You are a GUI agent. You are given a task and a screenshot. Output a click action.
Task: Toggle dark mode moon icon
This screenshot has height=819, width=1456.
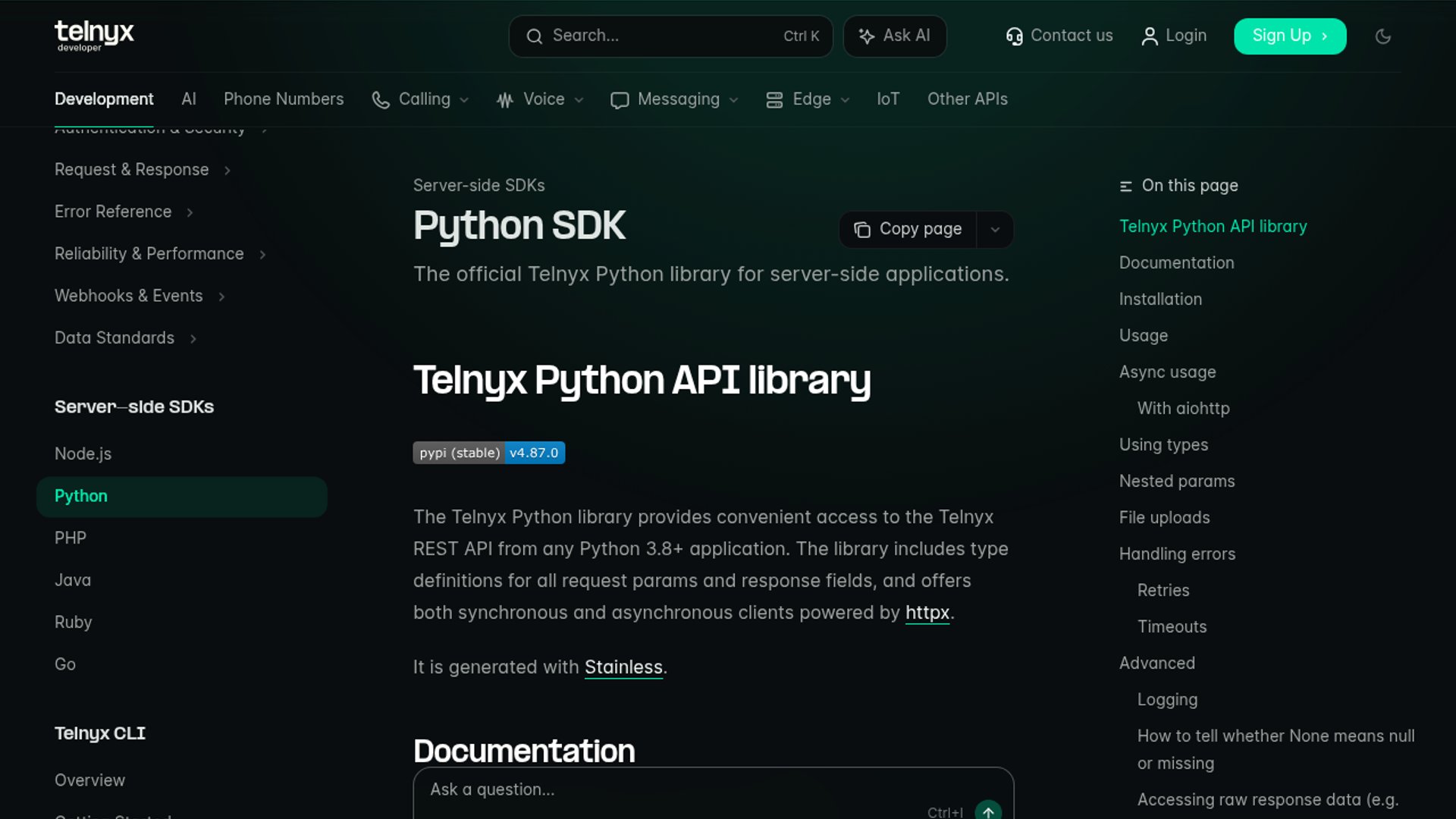click(x=1382, y=36)
